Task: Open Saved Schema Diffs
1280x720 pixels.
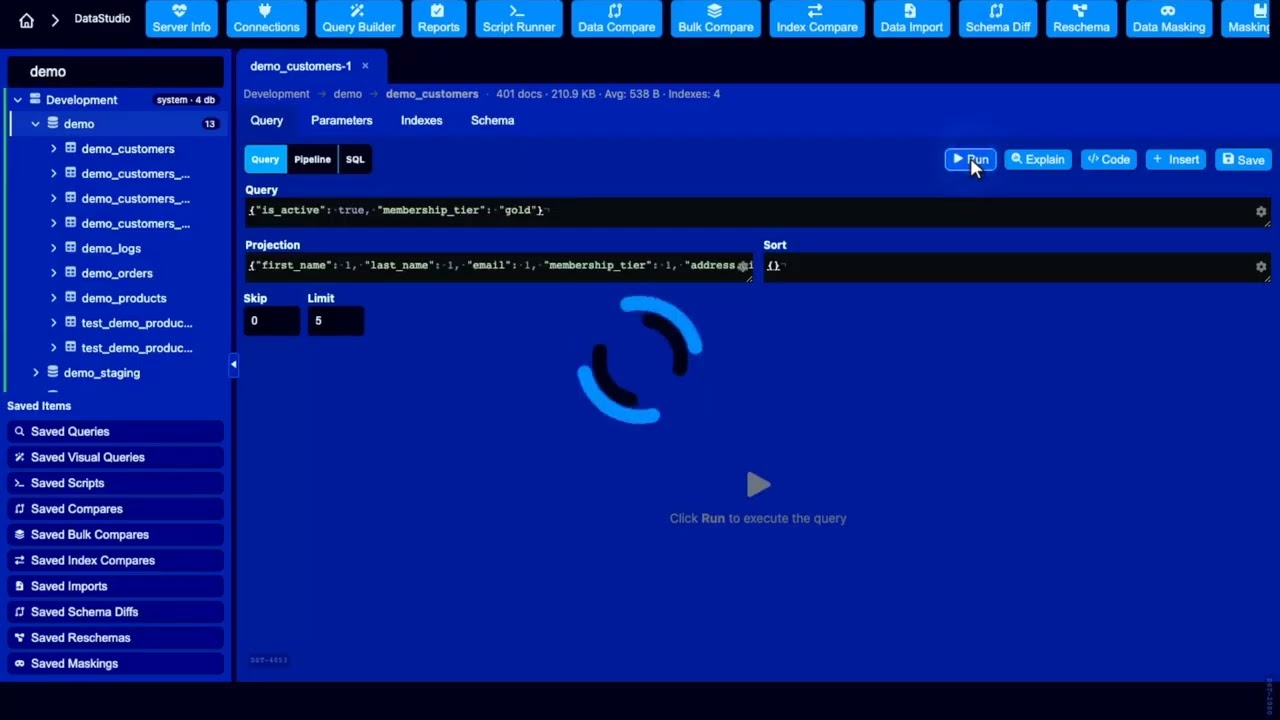Action: click(x=116, y=612)
